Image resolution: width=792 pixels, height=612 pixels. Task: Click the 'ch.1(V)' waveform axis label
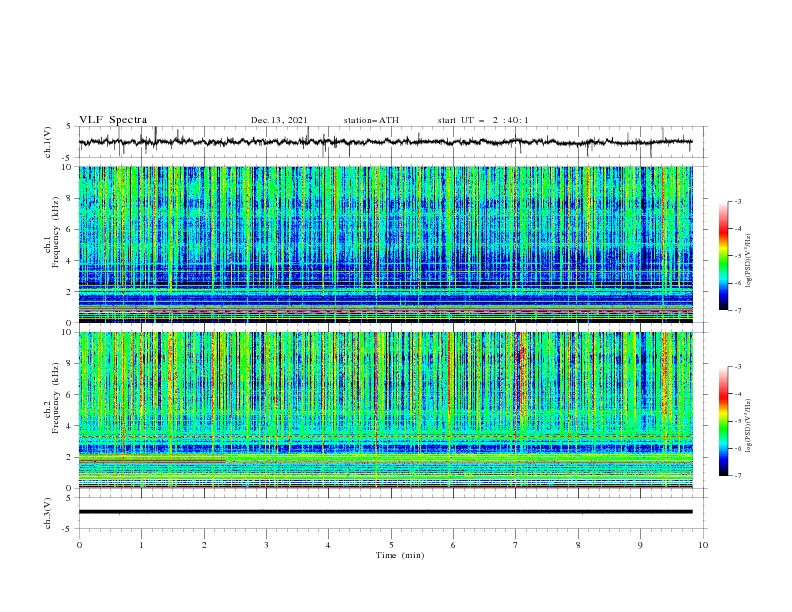coord(48,142)
